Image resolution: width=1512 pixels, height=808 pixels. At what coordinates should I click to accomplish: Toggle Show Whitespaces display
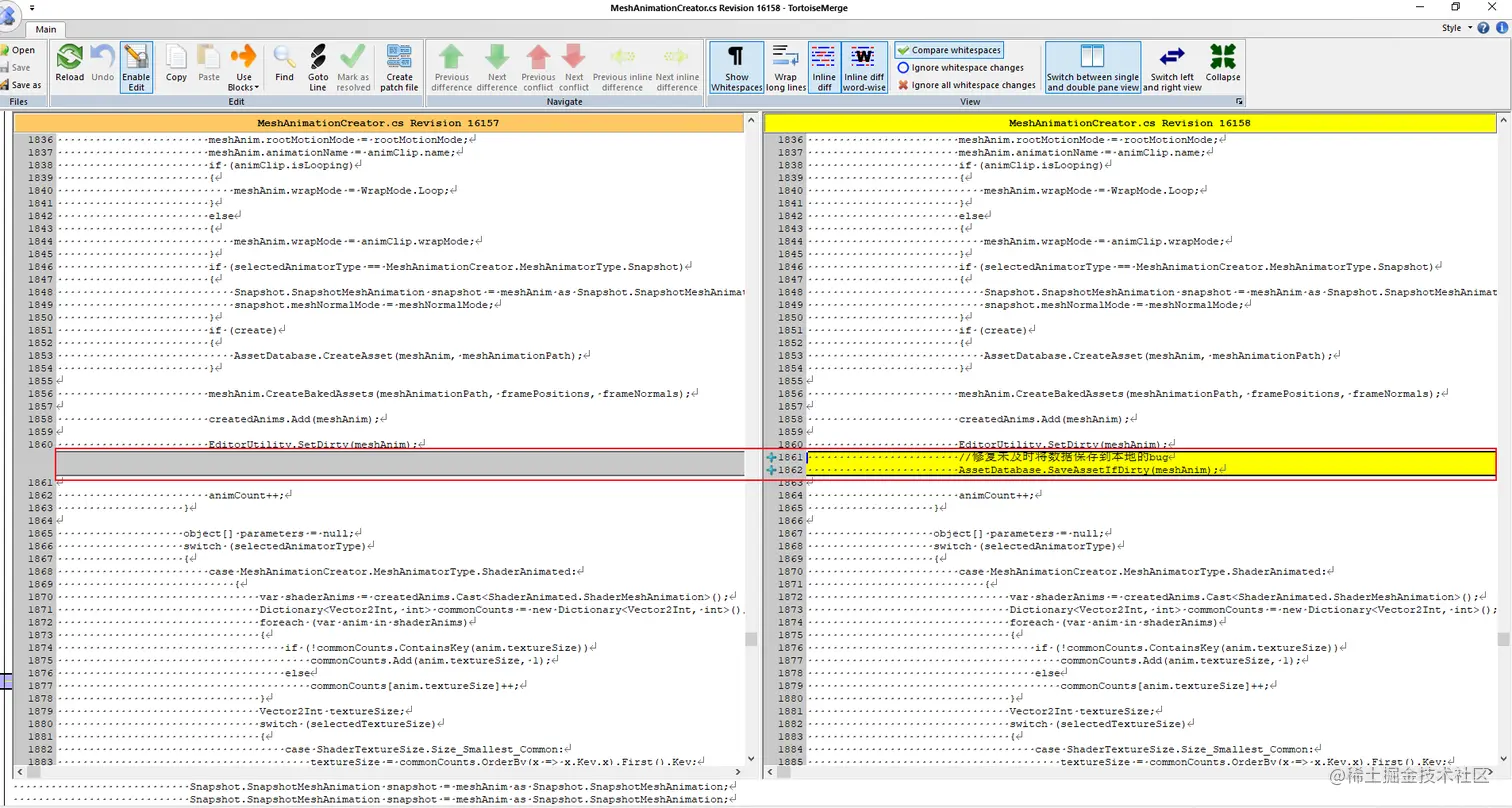click(736, 66)
